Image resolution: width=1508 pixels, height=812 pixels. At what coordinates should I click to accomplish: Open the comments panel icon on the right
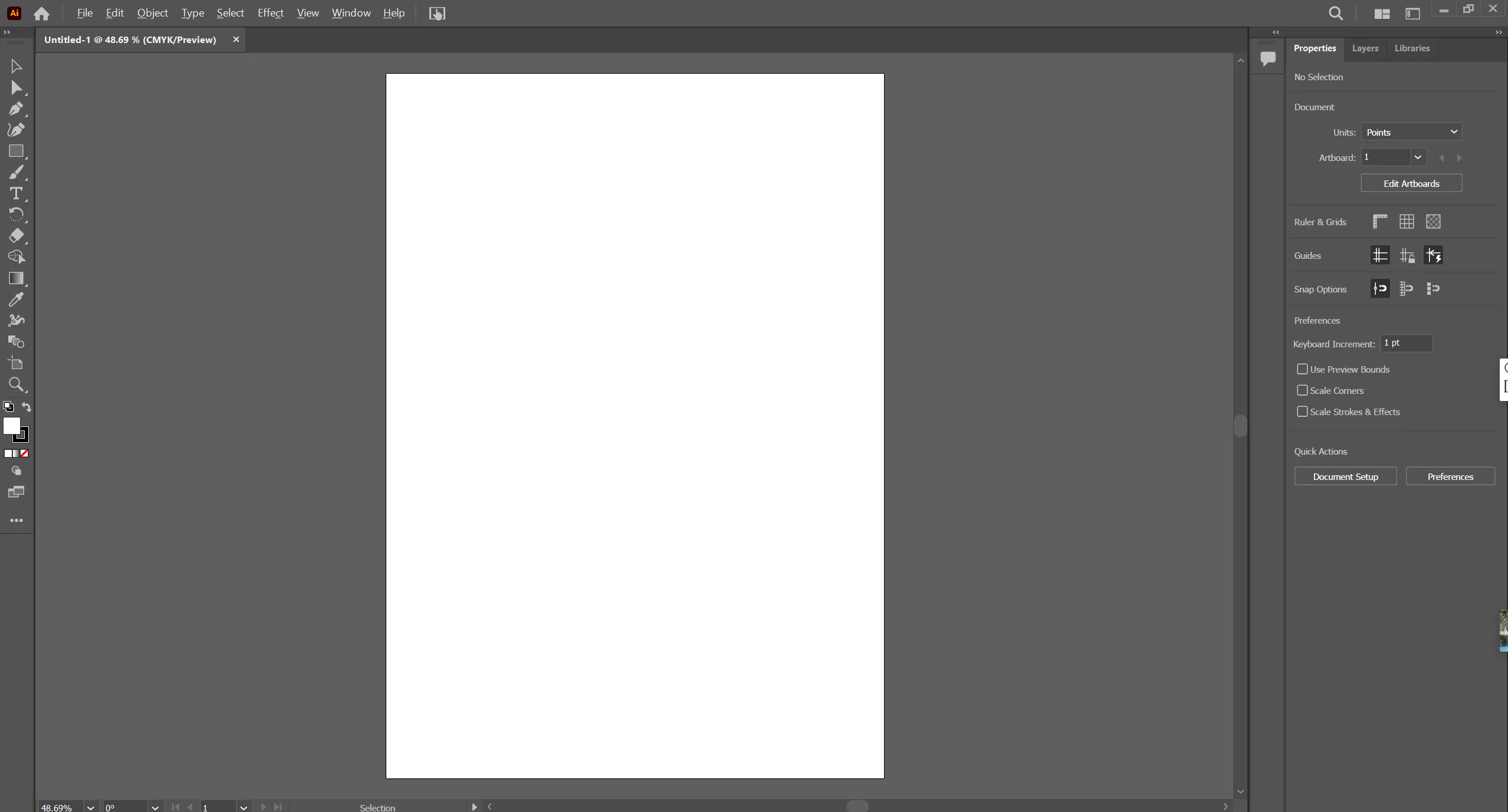click(x=1267, y=59)
